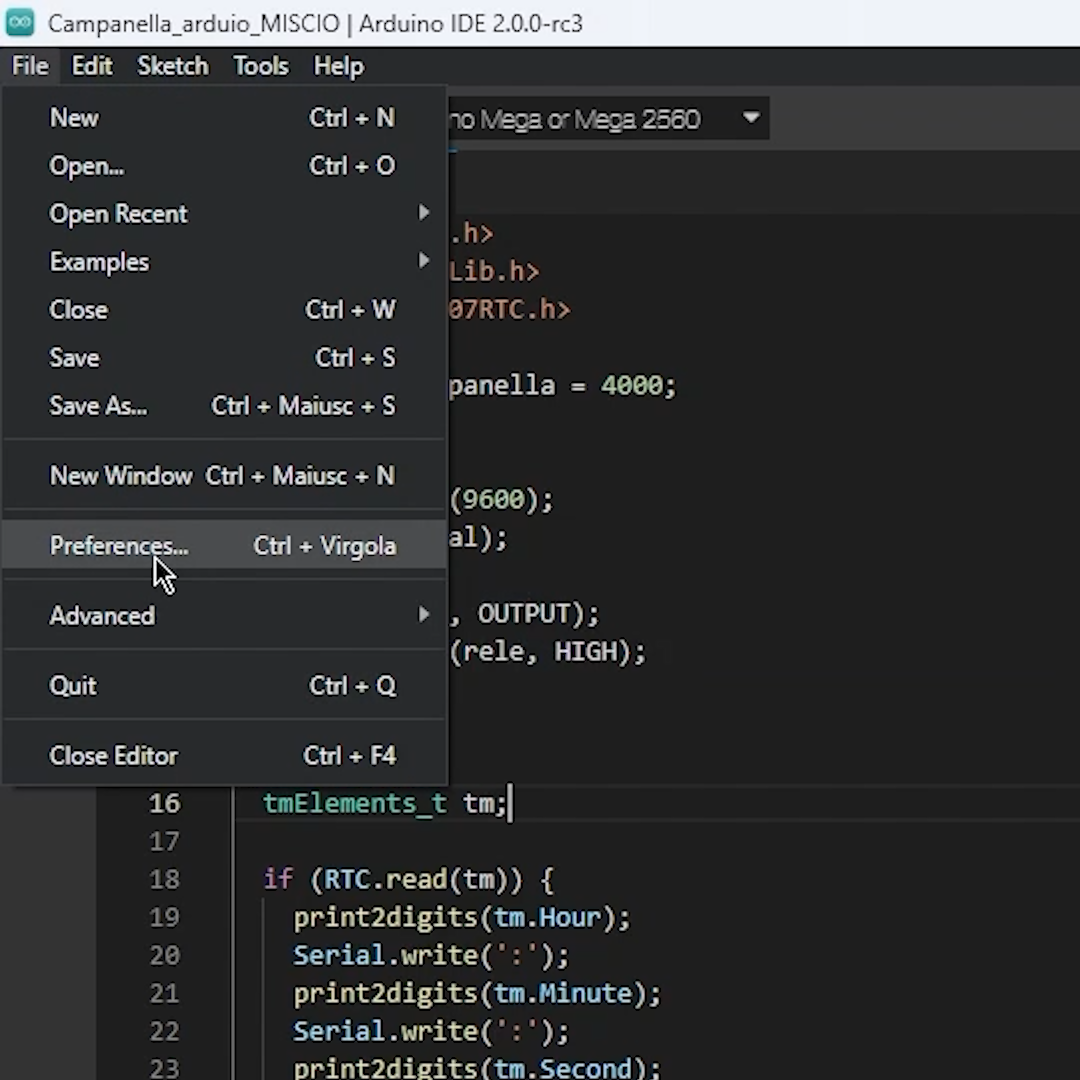Click the '(rele, HIGH);' code text
This screenshot has width=1080, height=1080.
pos(548,652)
